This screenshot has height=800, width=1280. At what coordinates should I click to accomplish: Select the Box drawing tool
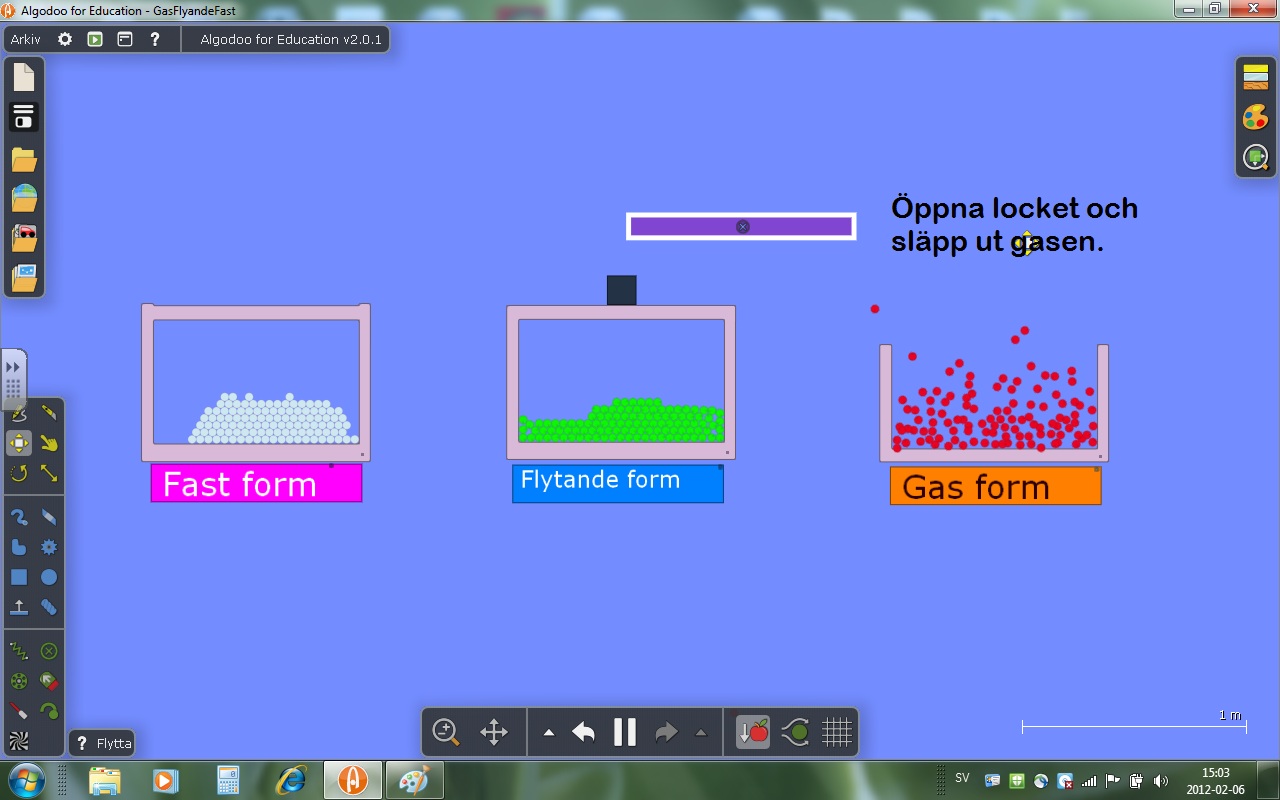tap(19, 577)
